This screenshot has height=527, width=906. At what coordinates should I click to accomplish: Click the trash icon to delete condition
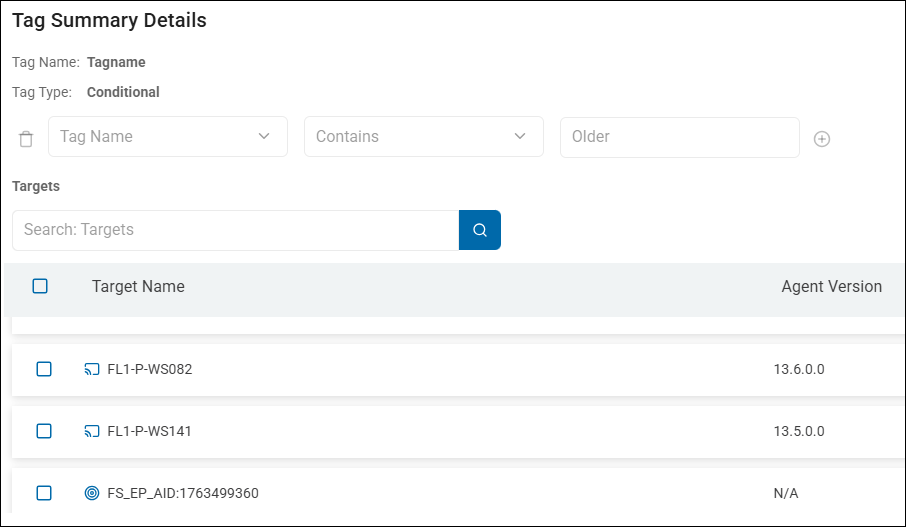point(26,139)
